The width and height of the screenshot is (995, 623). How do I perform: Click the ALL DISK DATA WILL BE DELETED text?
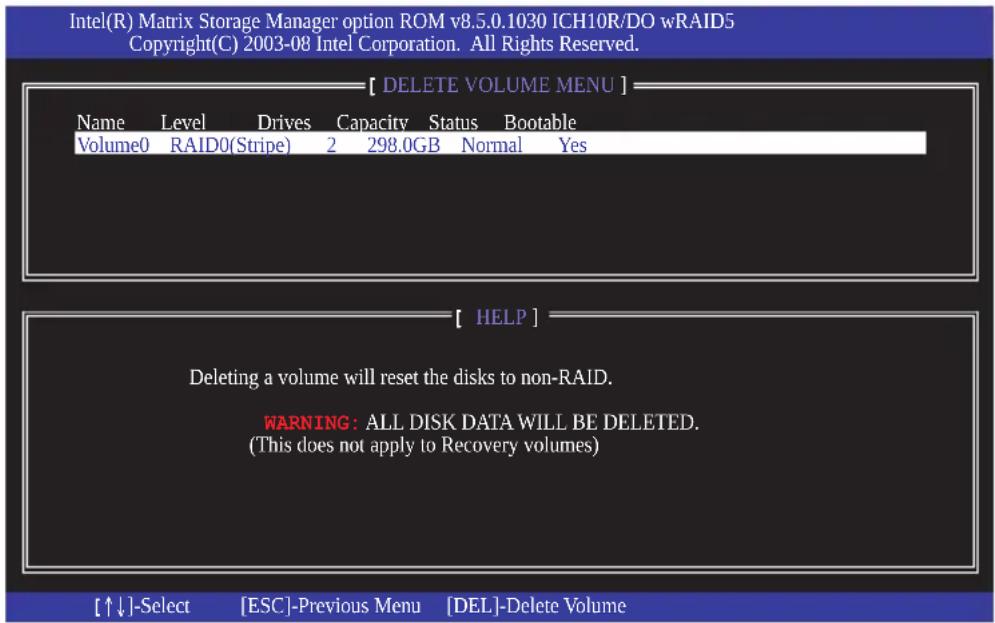[532, 423]
